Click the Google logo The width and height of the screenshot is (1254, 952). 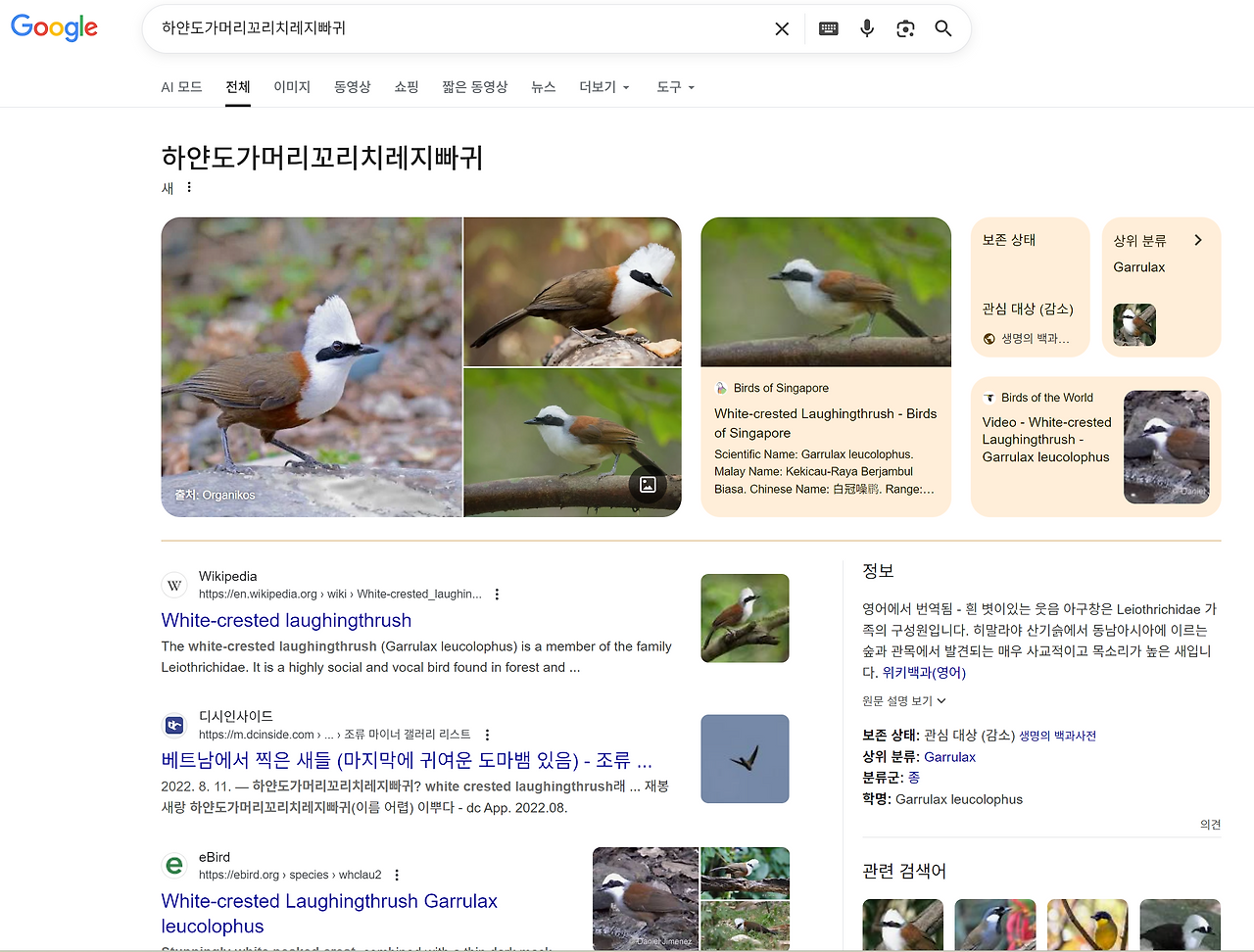[x=54, y=28]
